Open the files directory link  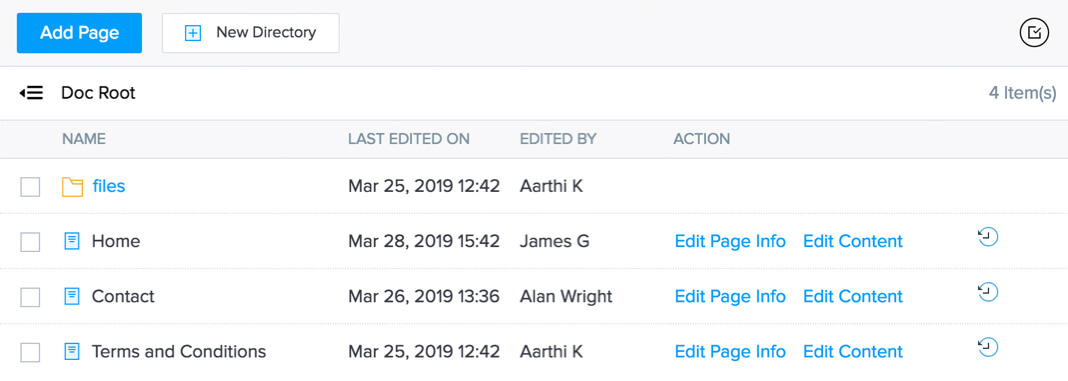tap(109, 186)
